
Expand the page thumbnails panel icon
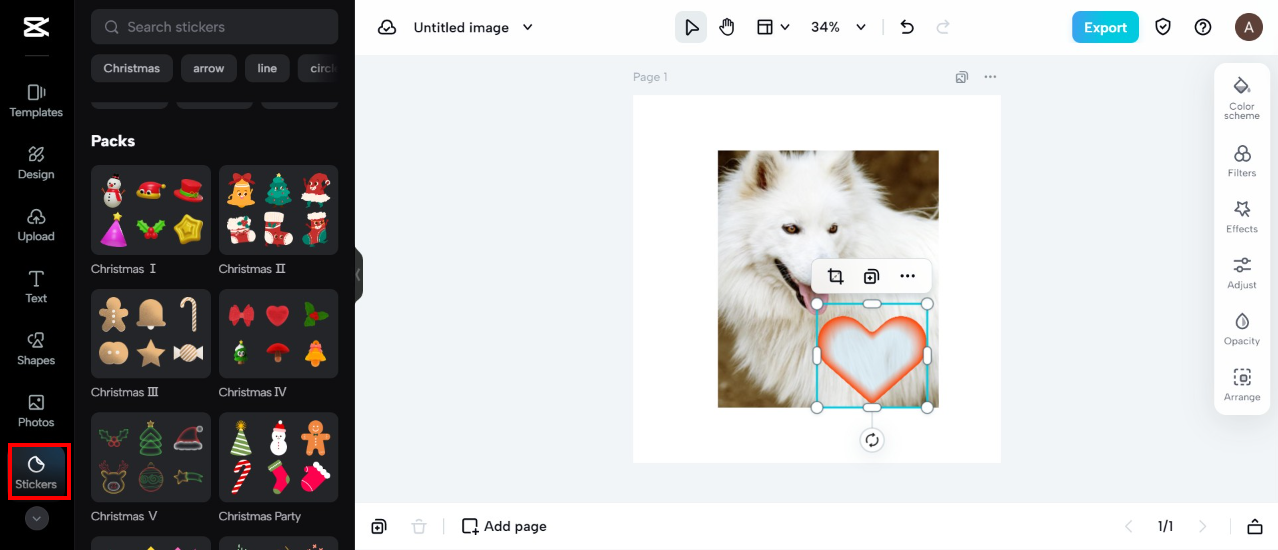(1254, 526)
